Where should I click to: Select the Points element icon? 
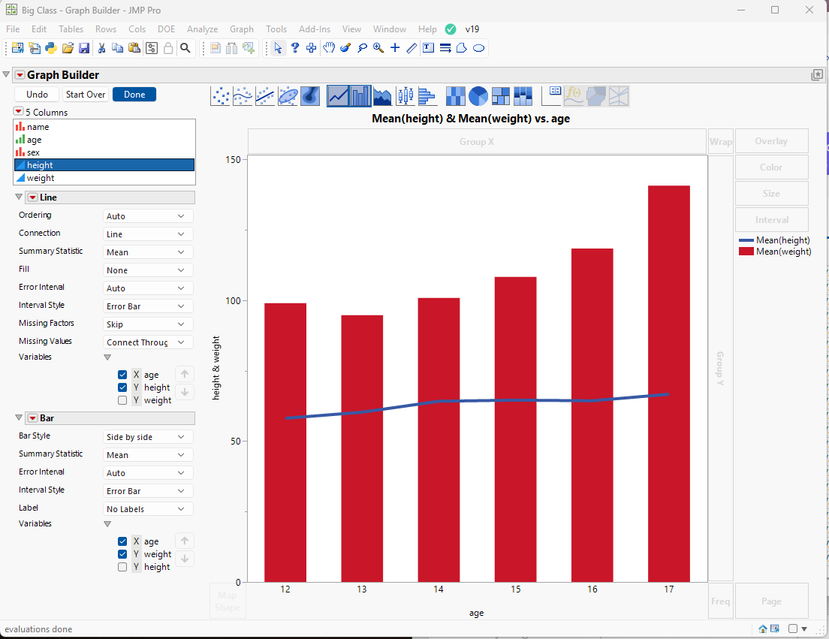(x=221, y=96)
